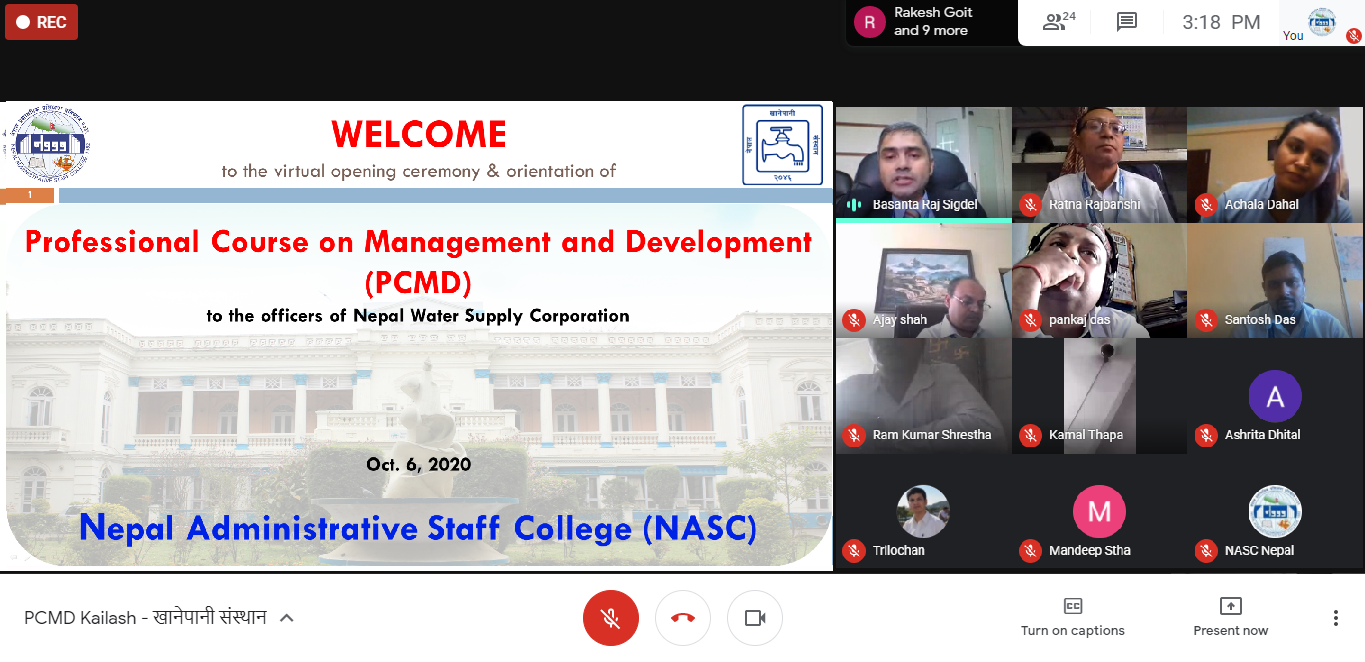Viewport: 1365px width, 662px height.
Task: Click the muted mic icon beside Ratna Rajbanshi
Action: click(1030, 205)
